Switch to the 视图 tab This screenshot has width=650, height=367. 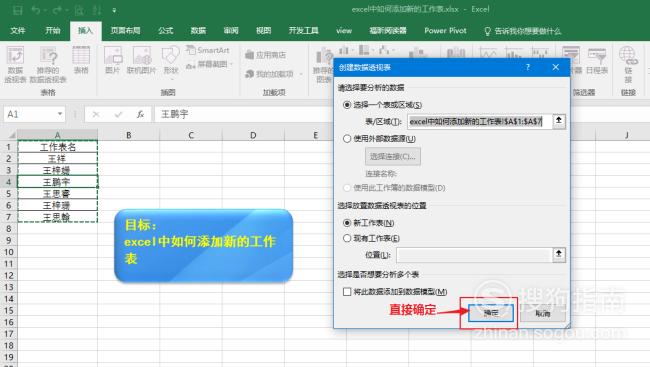click(264, 31)
